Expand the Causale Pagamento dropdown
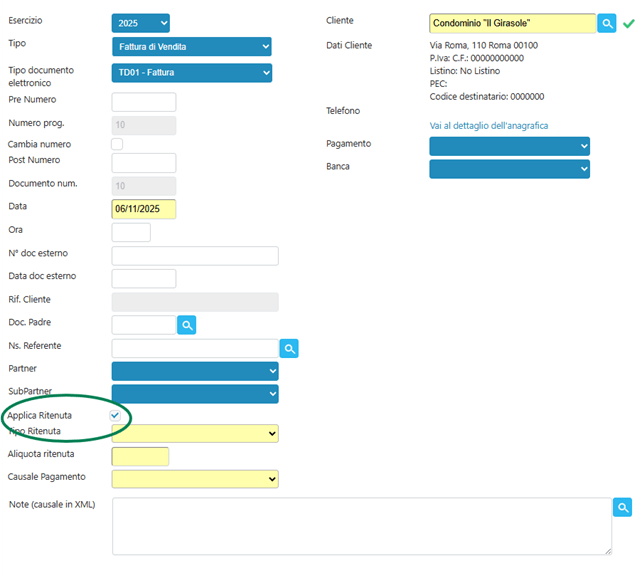 (195, 479)
